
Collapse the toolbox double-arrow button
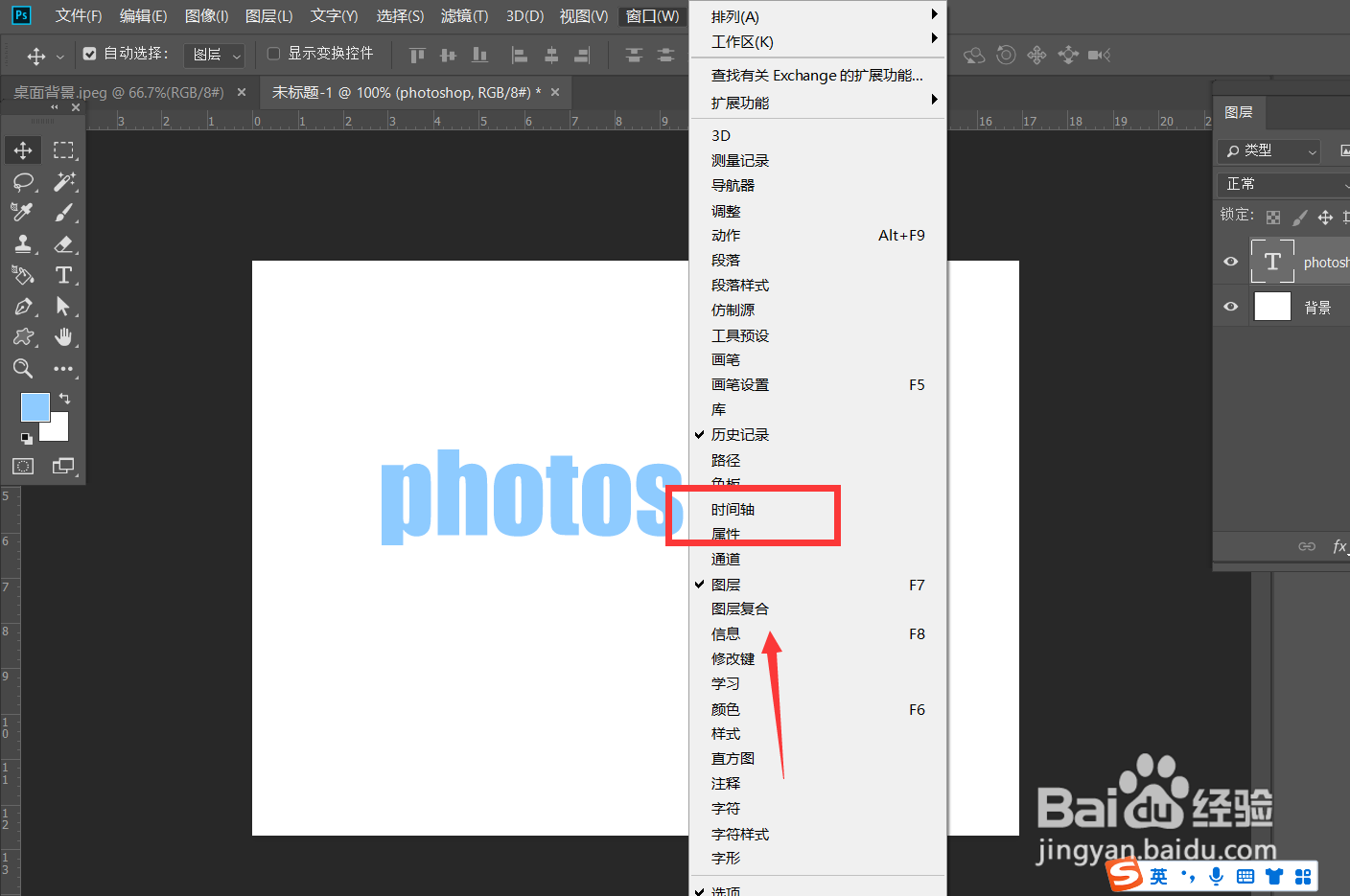(x=55, y=107)
